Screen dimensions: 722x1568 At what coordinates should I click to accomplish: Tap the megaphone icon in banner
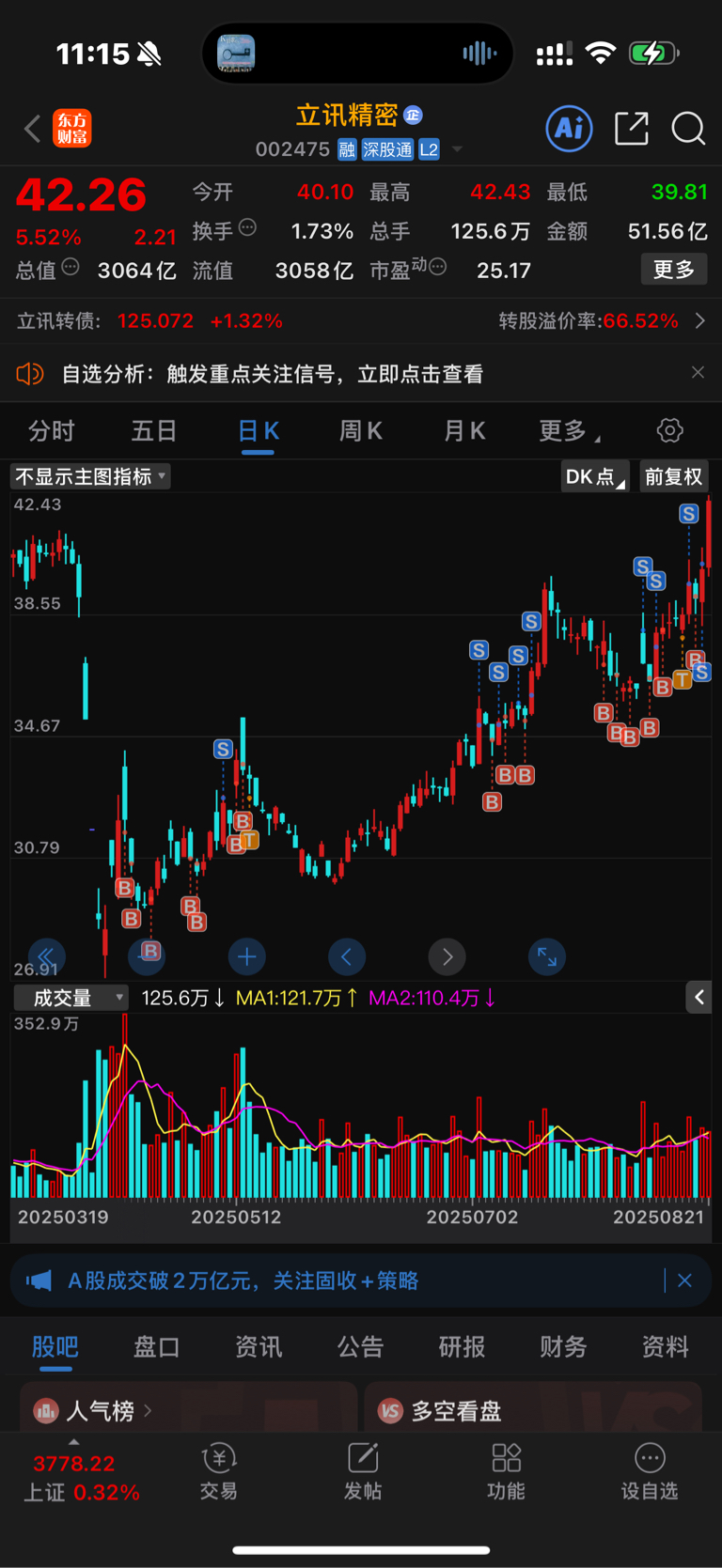[x=39, y=1281]
